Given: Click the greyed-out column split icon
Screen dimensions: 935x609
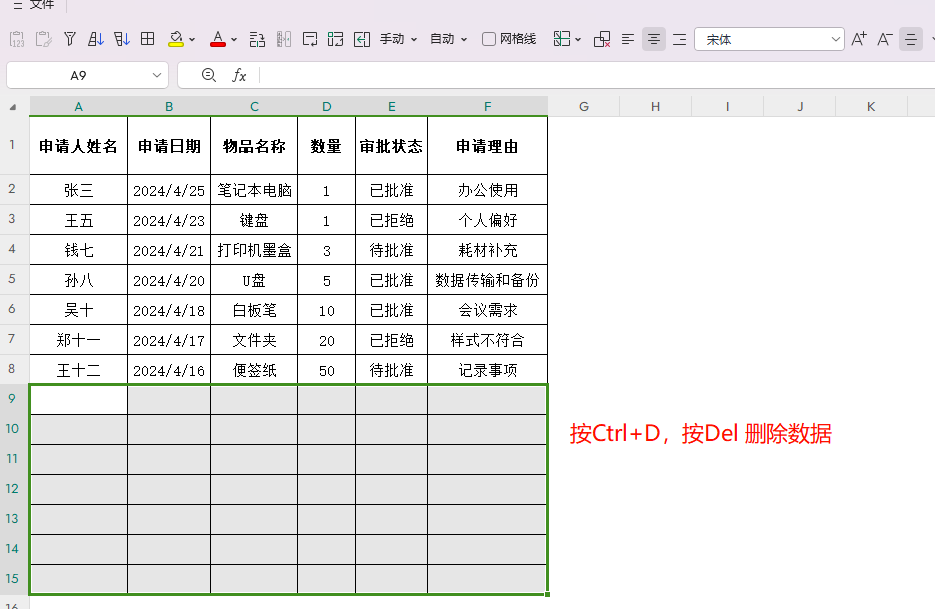Looking at the screenshot, I should pos(284,39).
